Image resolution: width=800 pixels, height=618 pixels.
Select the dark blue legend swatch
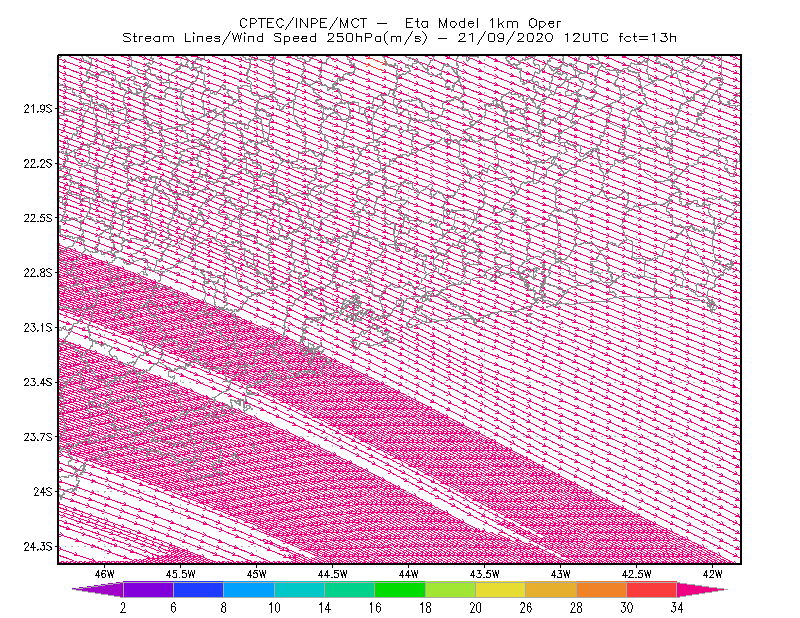click(x=198, y=589)
